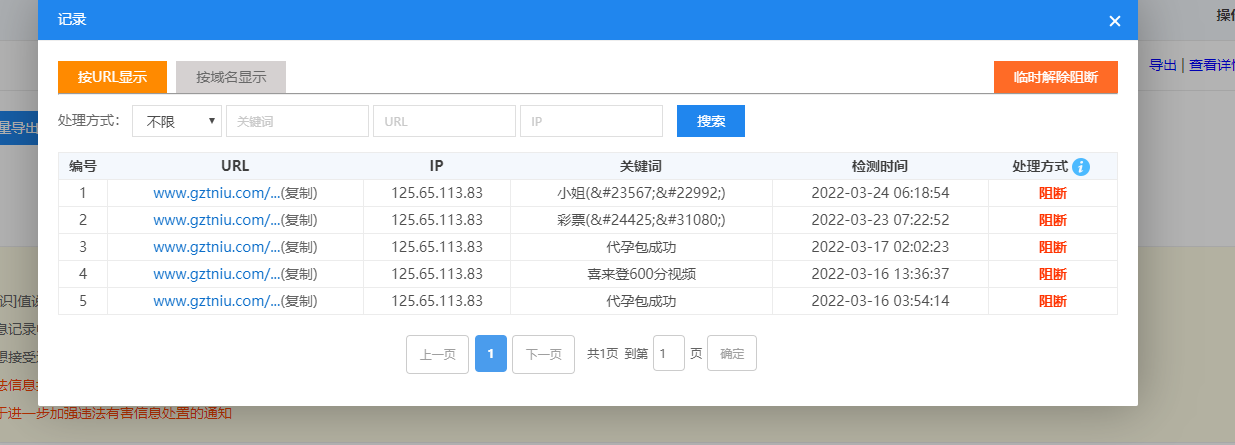Click the red 阻断 status in row 1
The width and height of the screenshot is (1235, 445).
1053,193
